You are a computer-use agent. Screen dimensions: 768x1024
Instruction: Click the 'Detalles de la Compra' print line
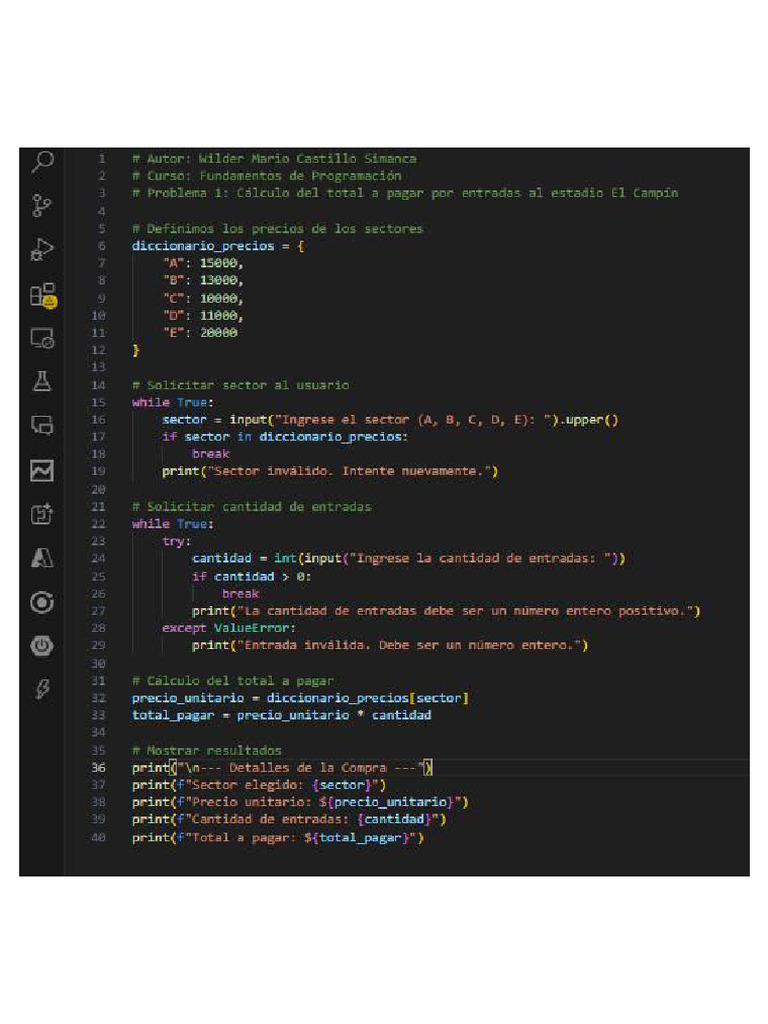click(282, 767)
